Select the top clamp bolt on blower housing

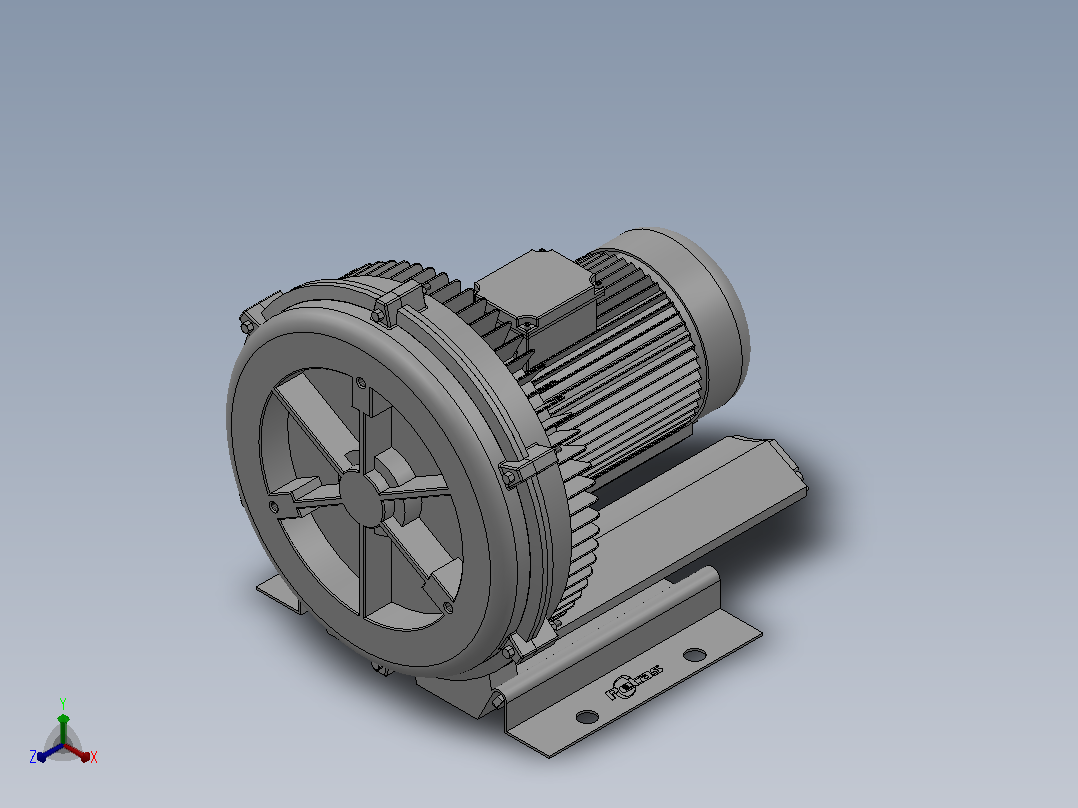376,316
